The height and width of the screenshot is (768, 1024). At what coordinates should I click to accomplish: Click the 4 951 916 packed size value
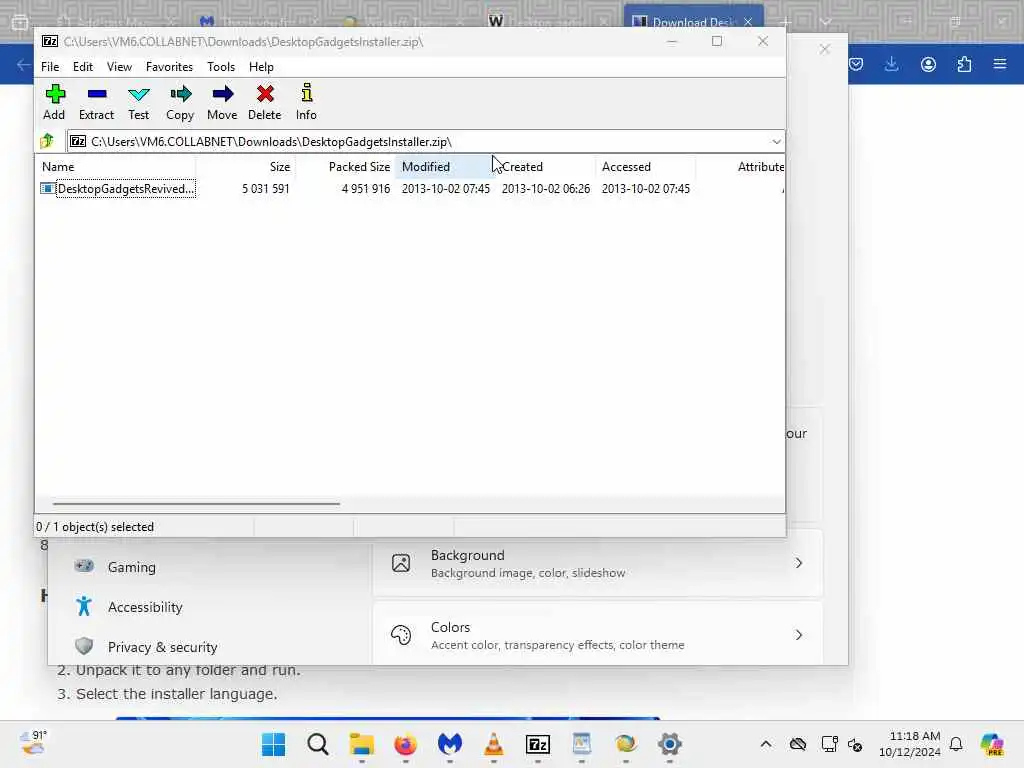[366, 189]
